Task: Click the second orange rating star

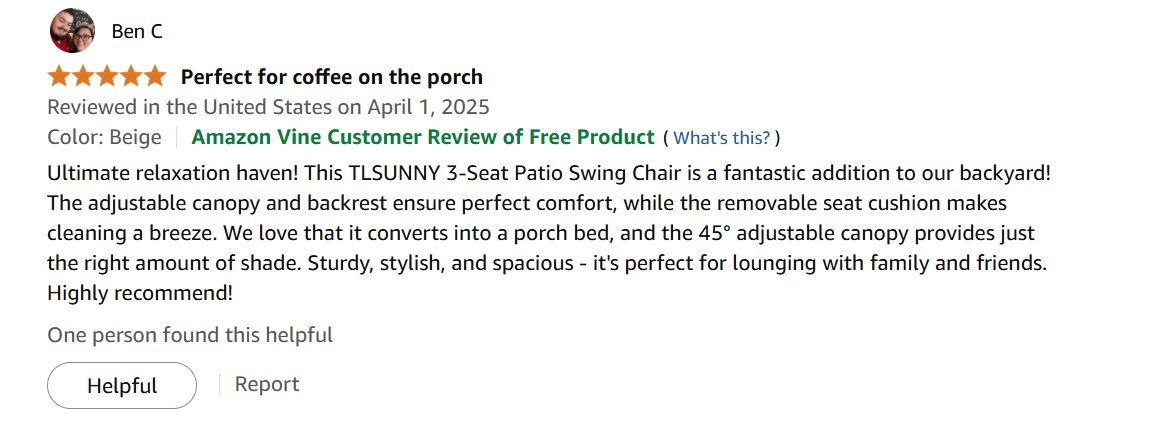Action: [82, 76]
